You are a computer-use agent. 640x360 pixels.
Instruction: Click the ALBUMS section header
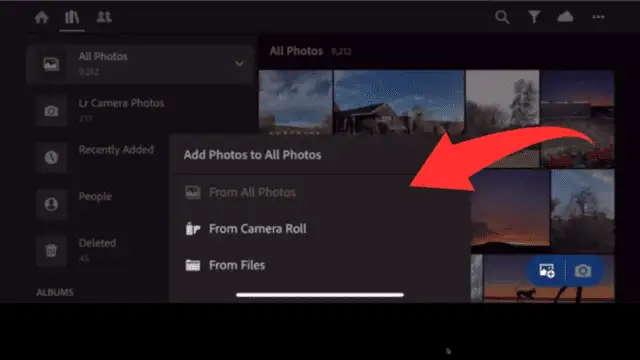[55, 292]
